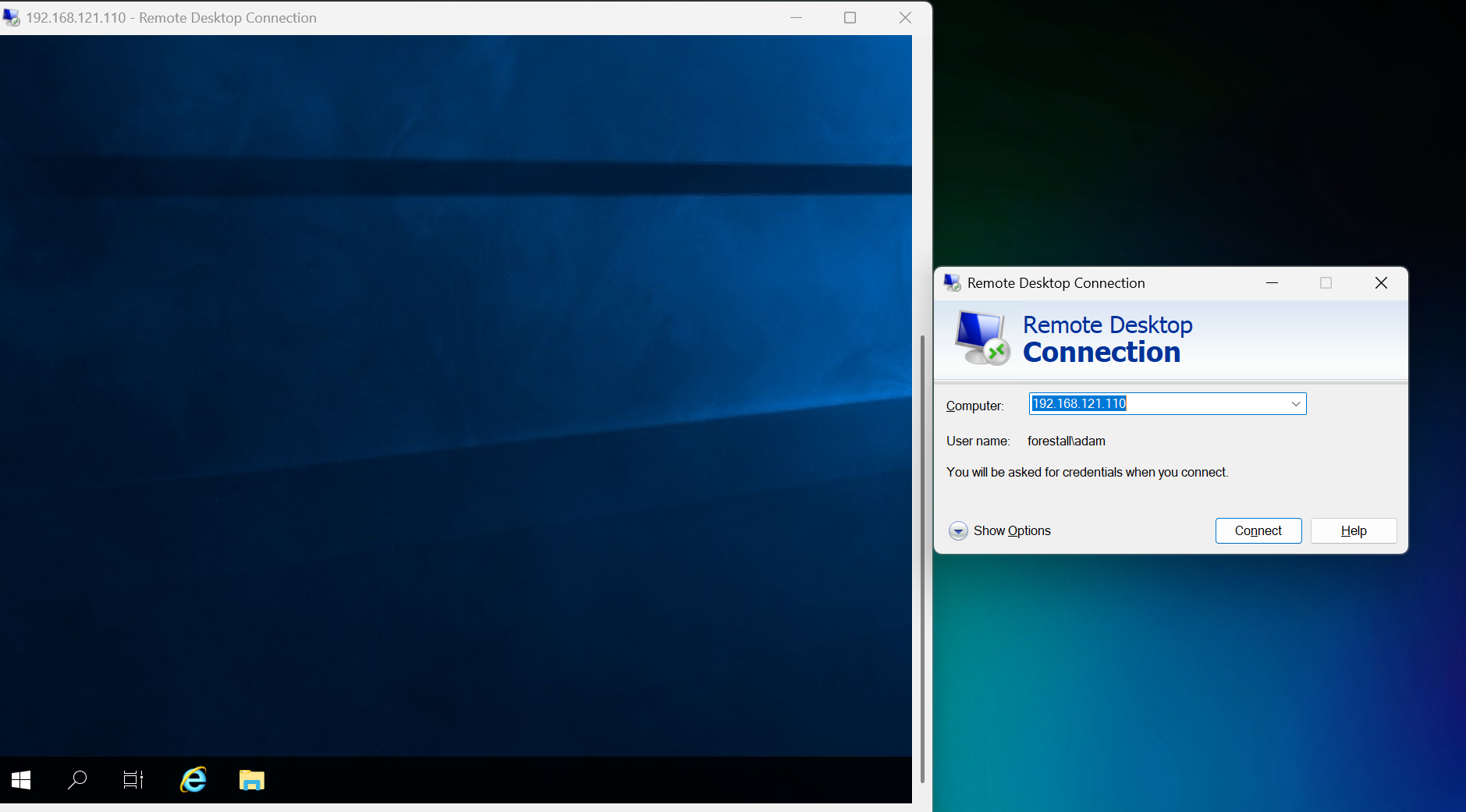Screen dimensions: 1466x812
Task: Minimize the 192.168.121.110 session window
Action: click(796, 18)
